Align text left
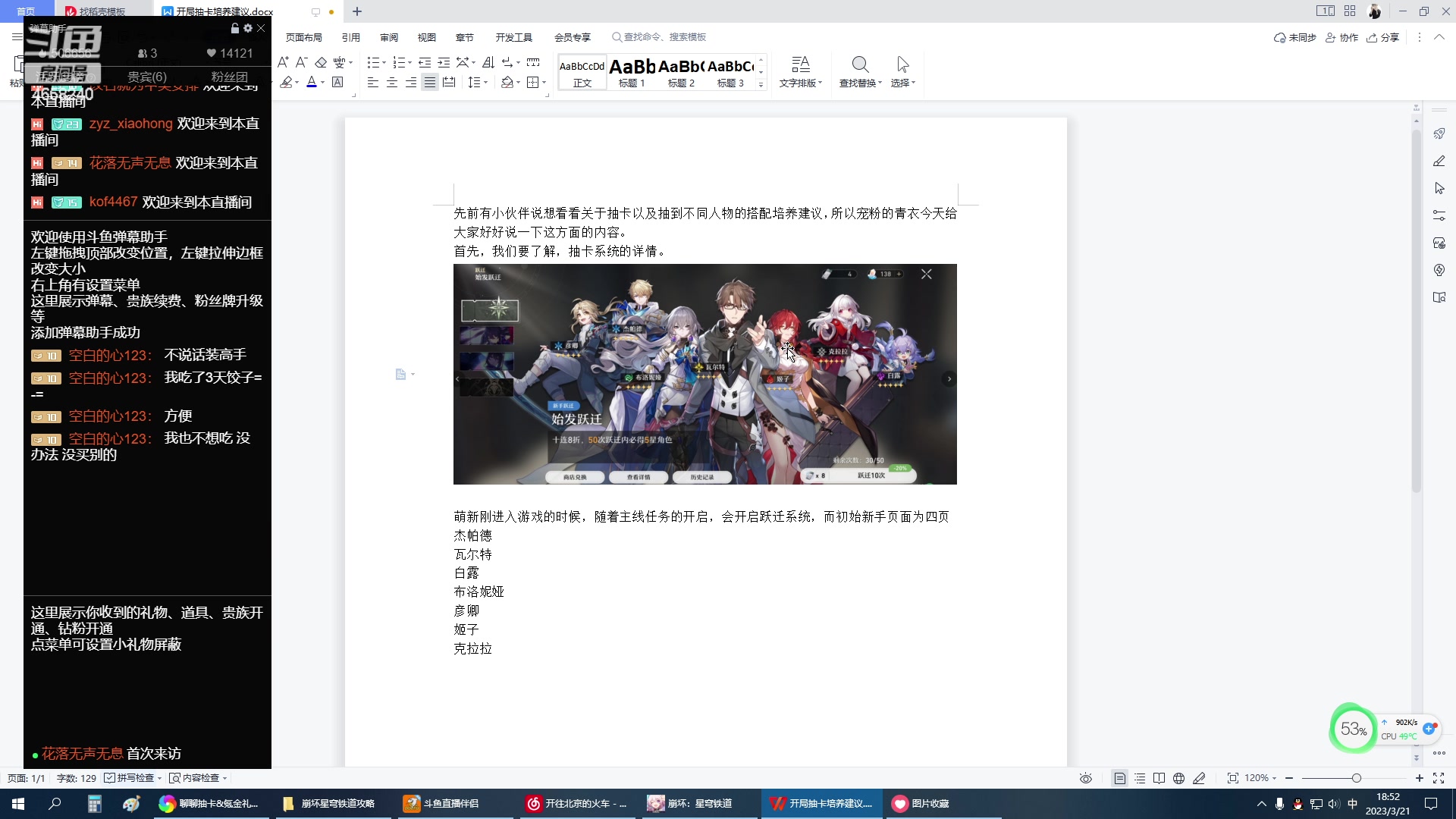The height and width of the screenshot is (819, 1456). point(373,82)
